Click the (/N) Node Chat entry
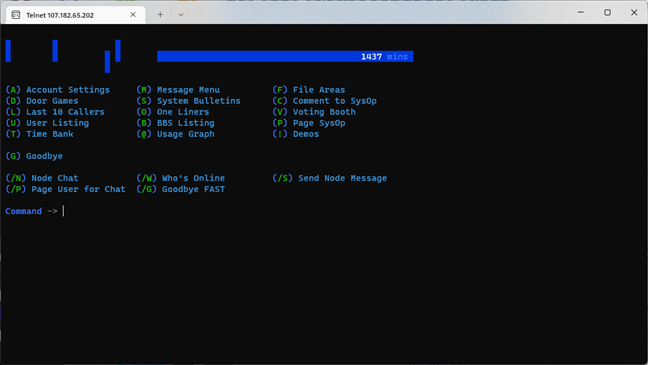 pos(42,178)
